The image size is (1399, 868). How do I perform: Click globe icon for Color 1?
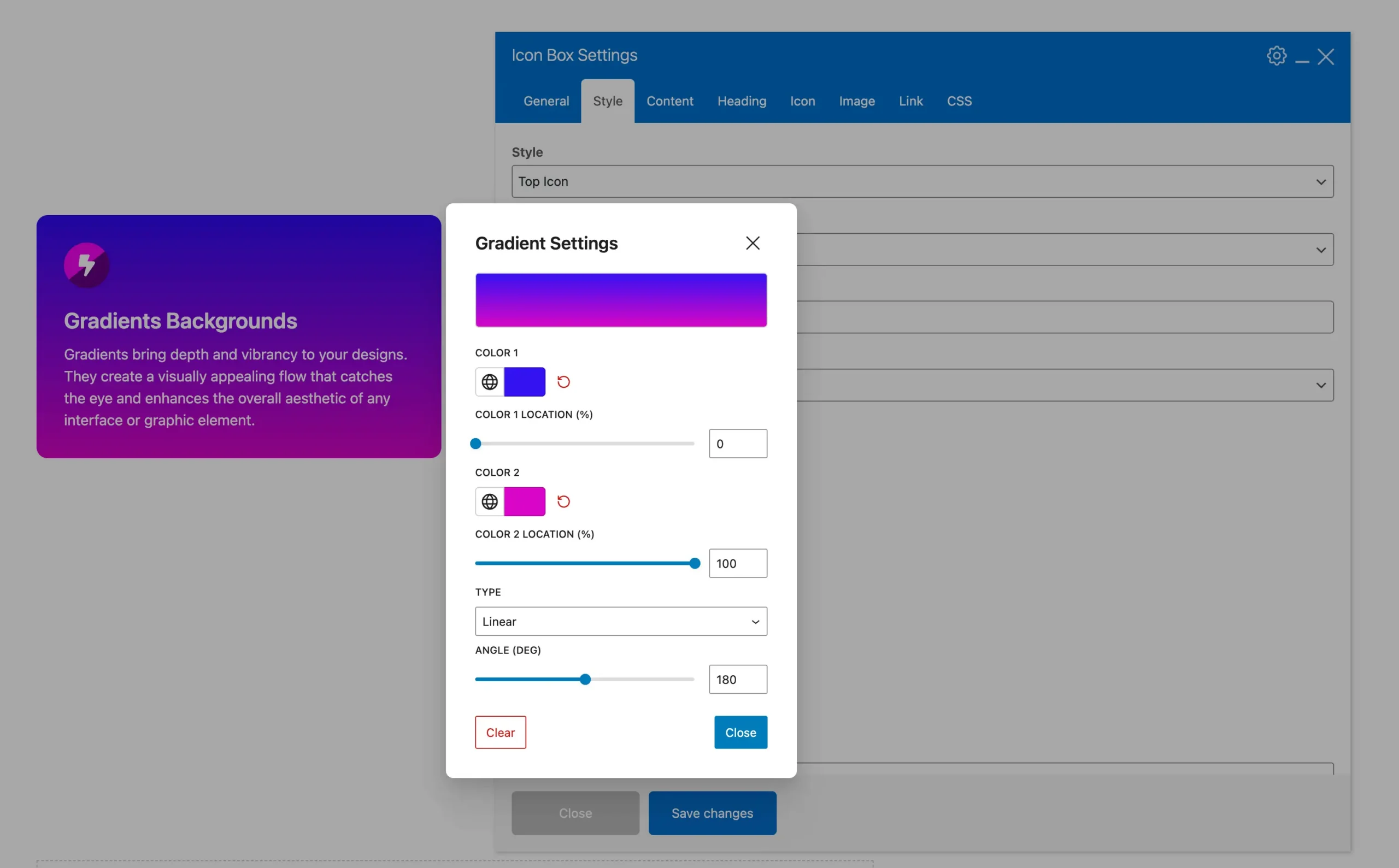[489, 382]
